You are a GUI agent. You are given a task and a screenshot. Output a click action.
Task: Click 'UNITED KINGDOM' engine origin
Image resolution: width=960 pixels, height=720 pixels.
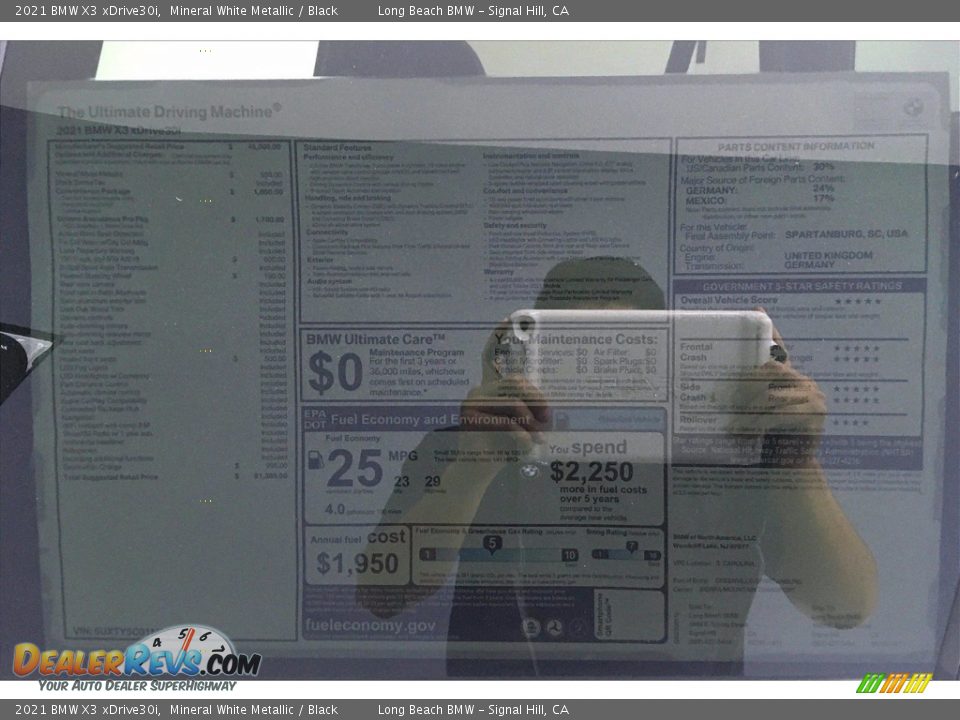(828, 255)
